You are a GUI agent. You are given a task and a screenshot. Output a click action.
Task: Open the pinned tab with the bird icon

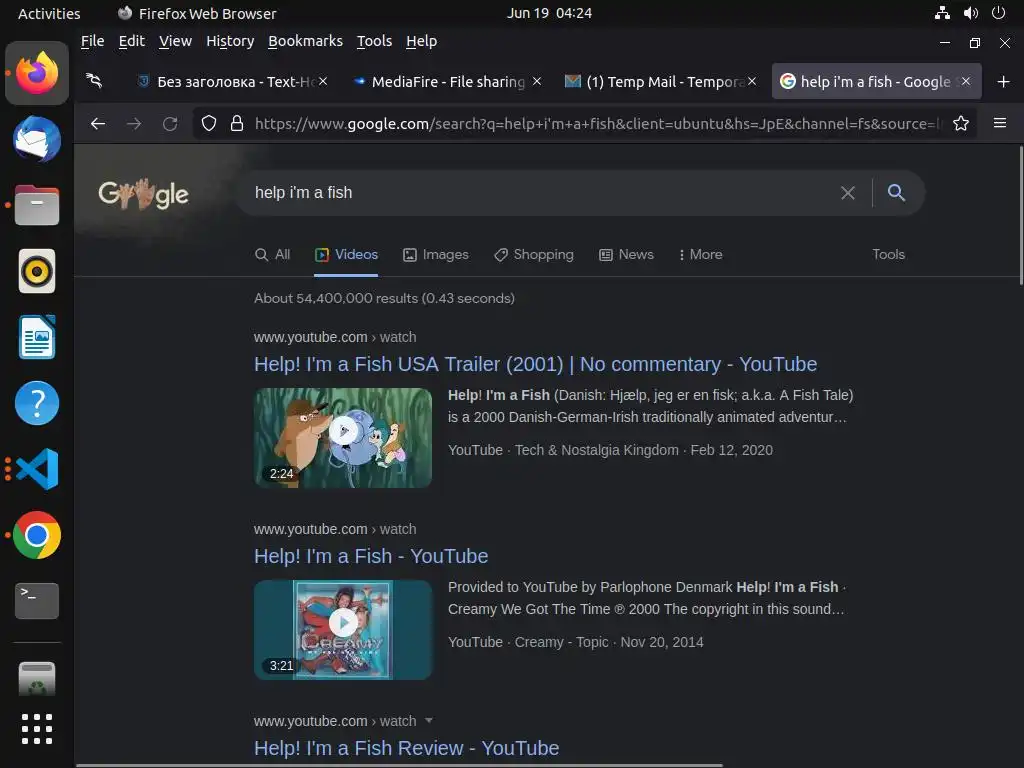coord(95,81)
